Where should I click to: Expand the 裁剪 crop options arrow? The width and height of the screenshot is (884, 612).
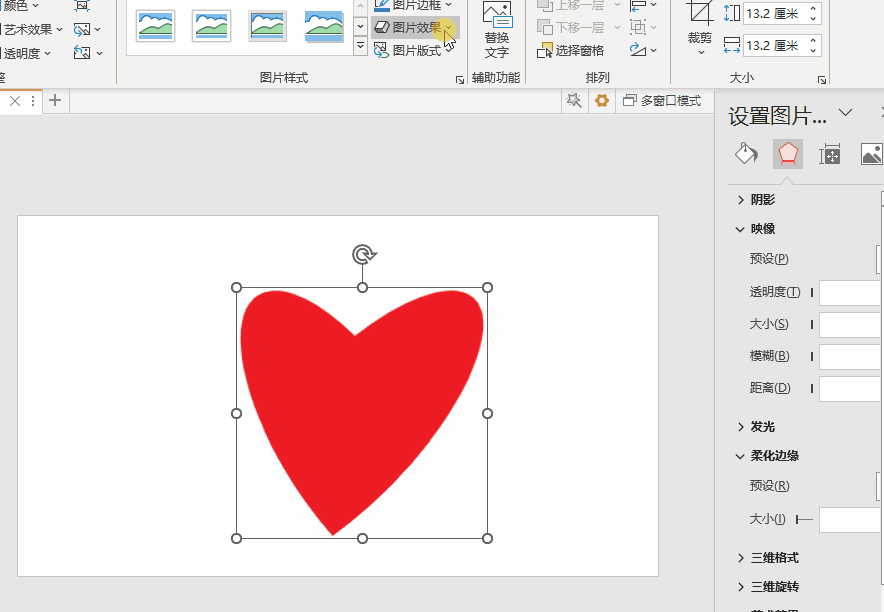701,52
